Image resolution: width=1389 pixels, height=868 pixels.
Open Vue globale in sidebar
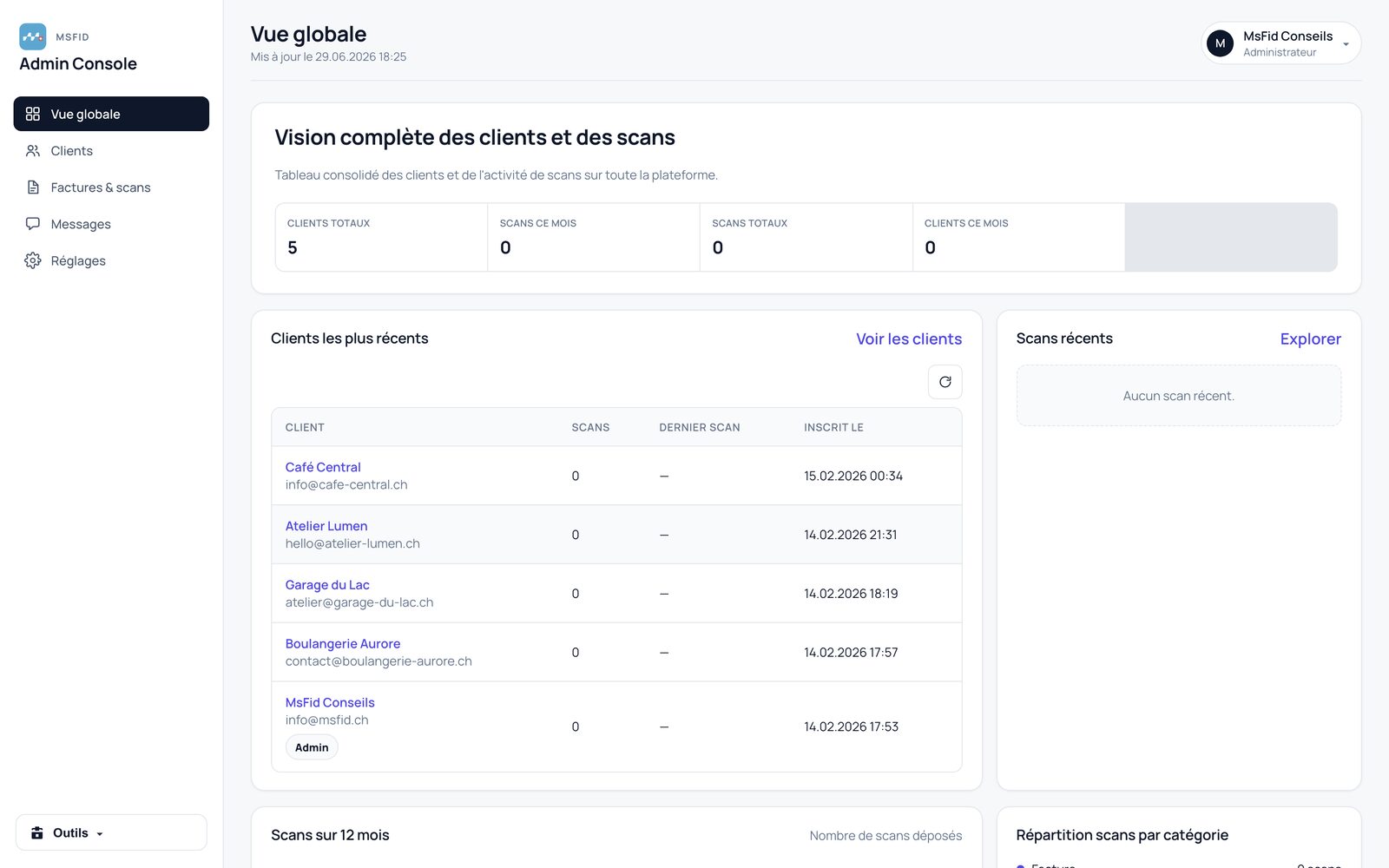pyautogui.click(x=111, y=114)
